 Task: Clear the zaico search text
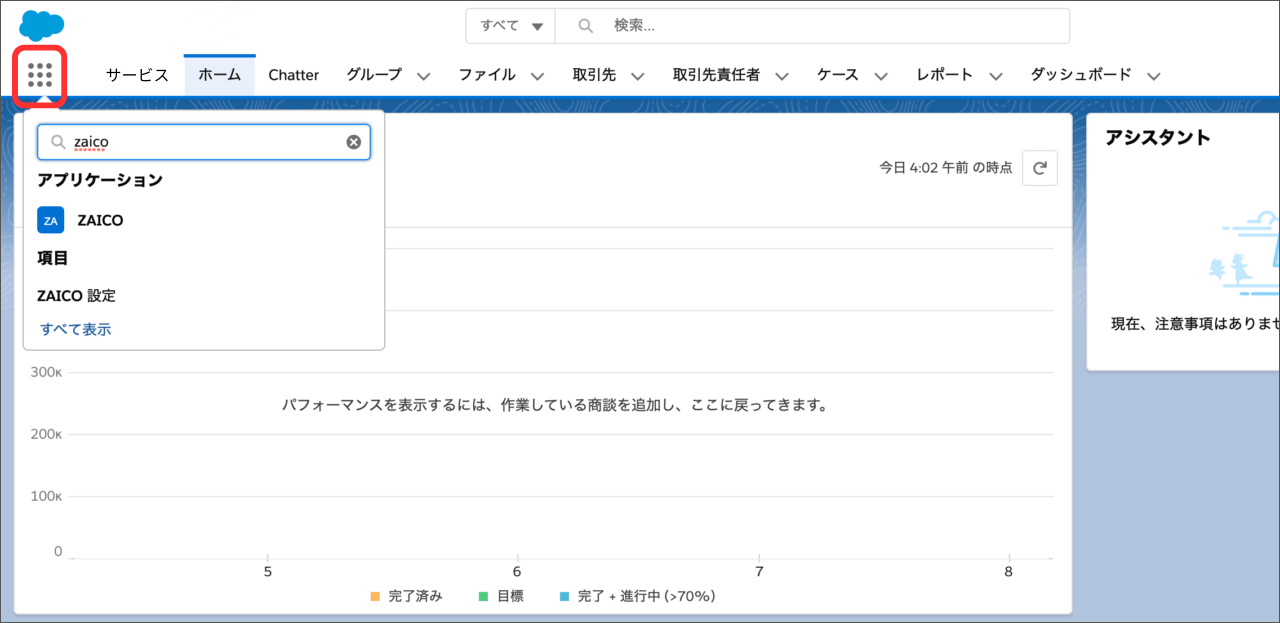point(353,142)
